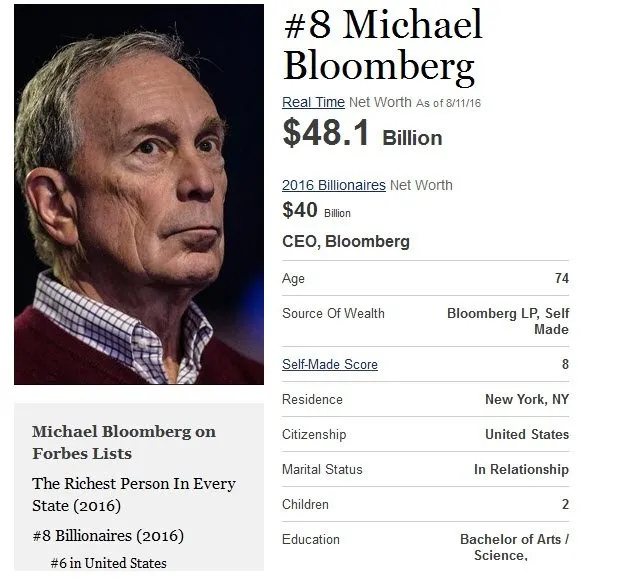
Task: Click Michael Bloomberg's portrait photo
Action: [x=139, y=194]
